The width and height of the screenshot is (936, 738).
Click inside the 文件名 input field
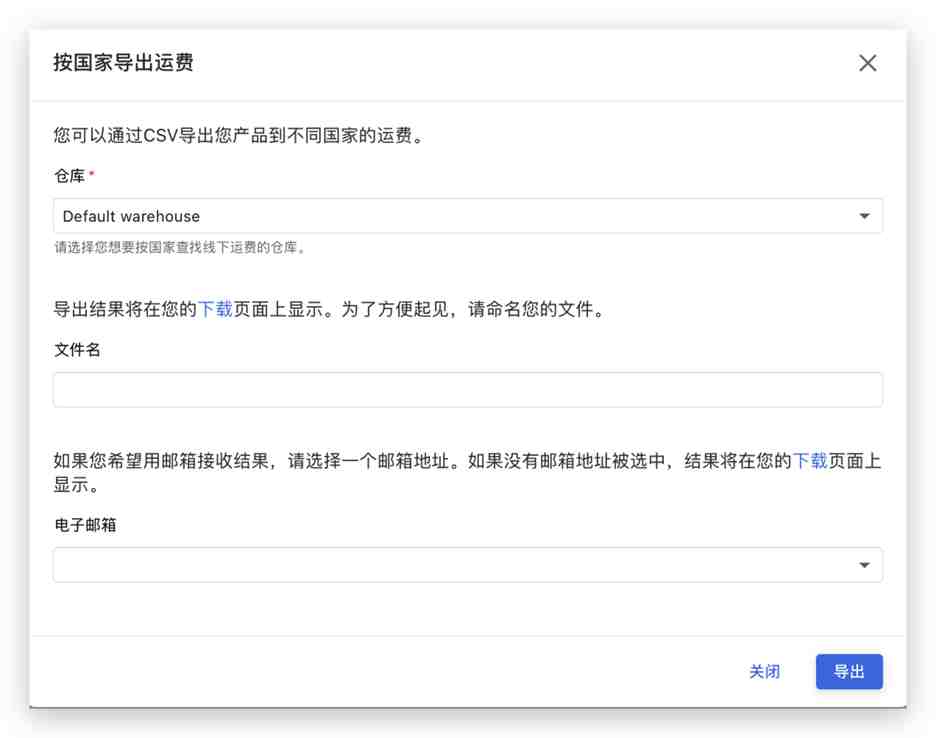pyautogui.click(x=467, y=390)
